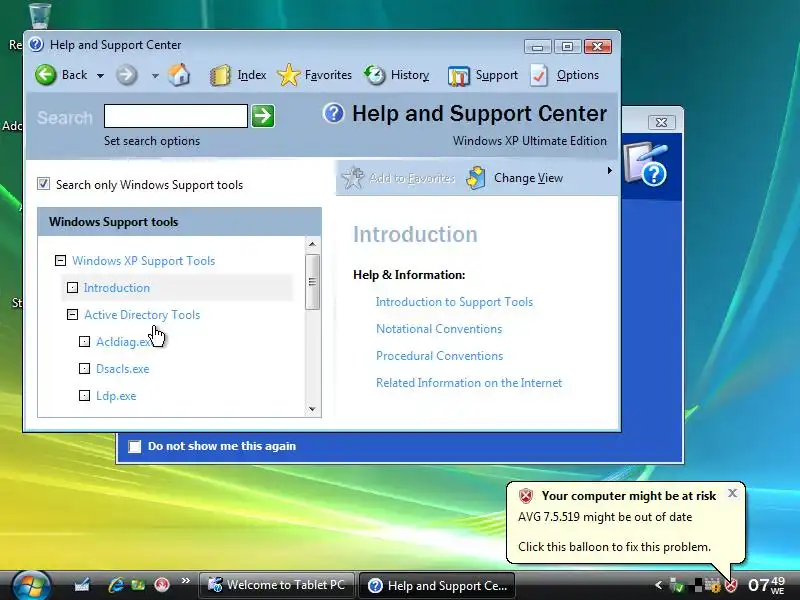Click the red round Quick Launch icon

162,585
